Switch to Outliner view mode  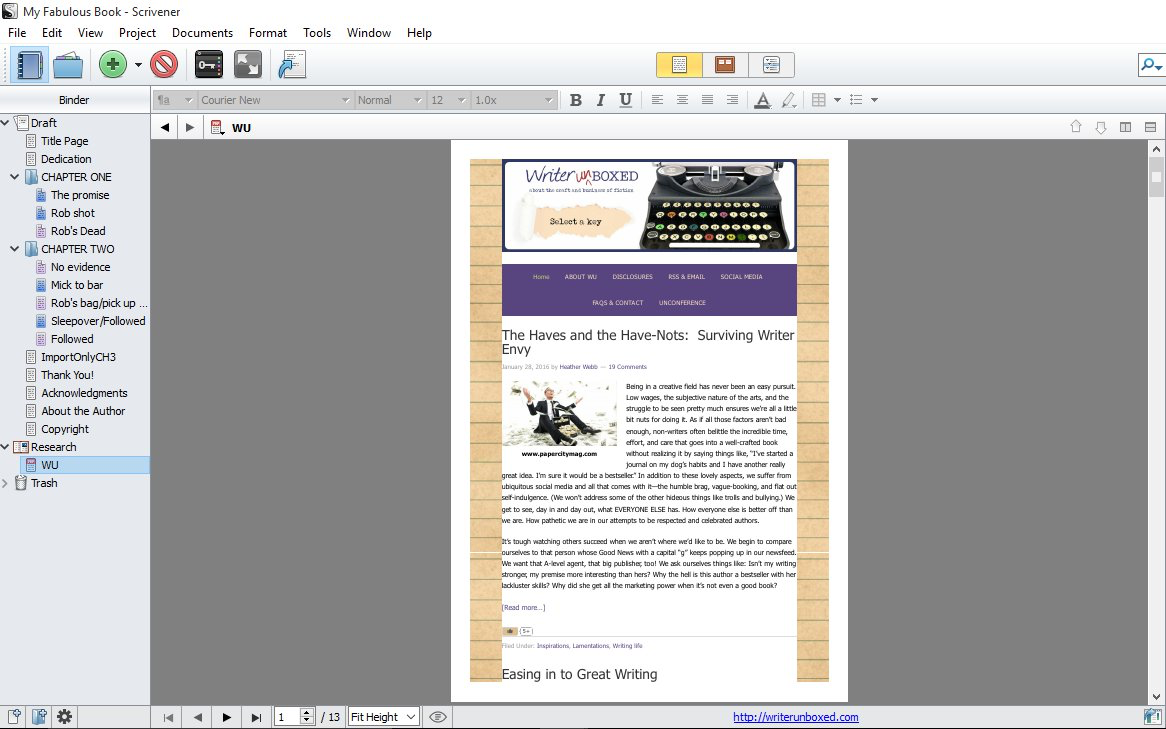tap(771, 65)
